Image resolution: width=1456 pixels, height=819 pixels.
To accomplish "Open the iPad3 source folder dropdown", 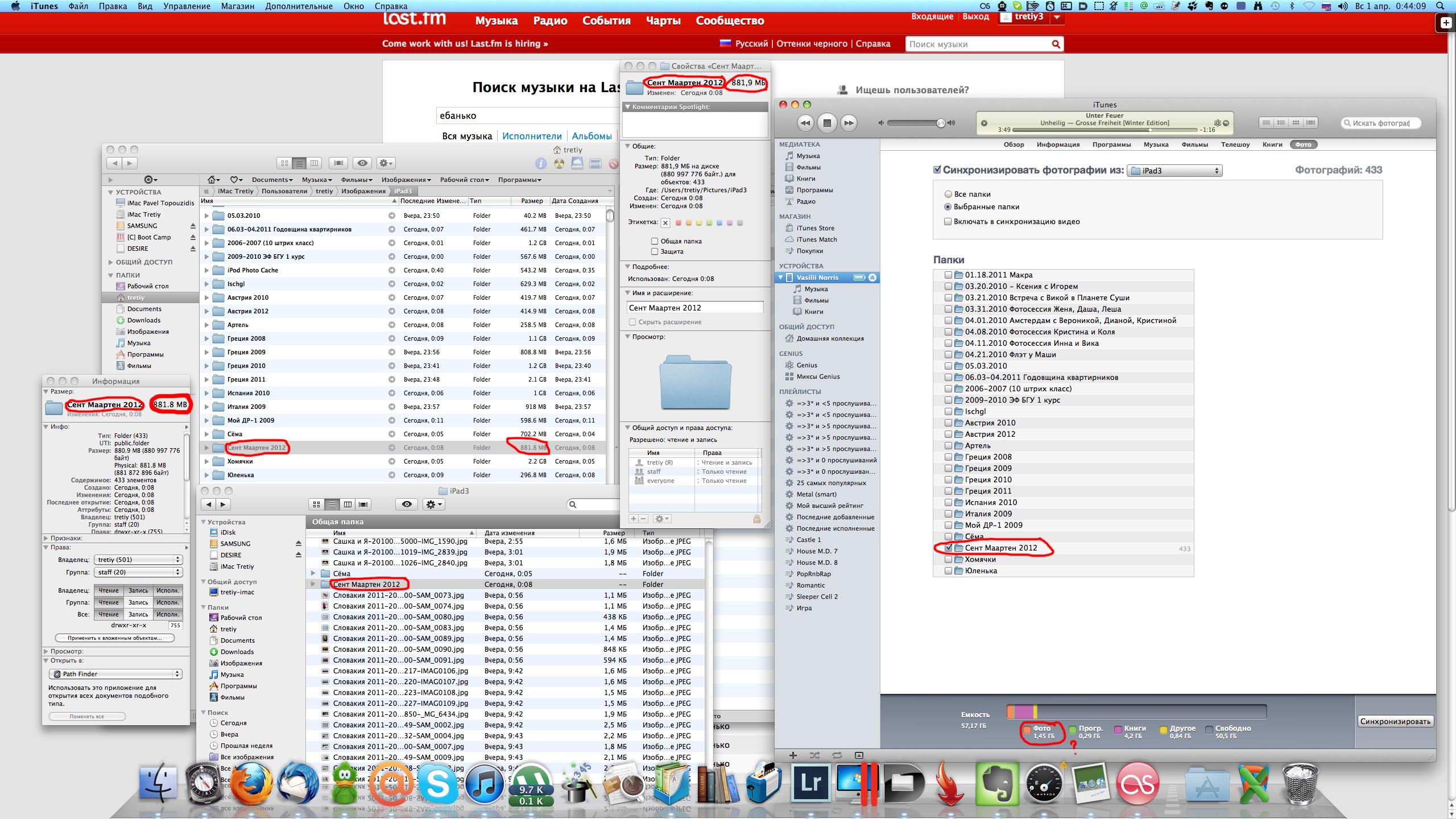I will 1174,171.
